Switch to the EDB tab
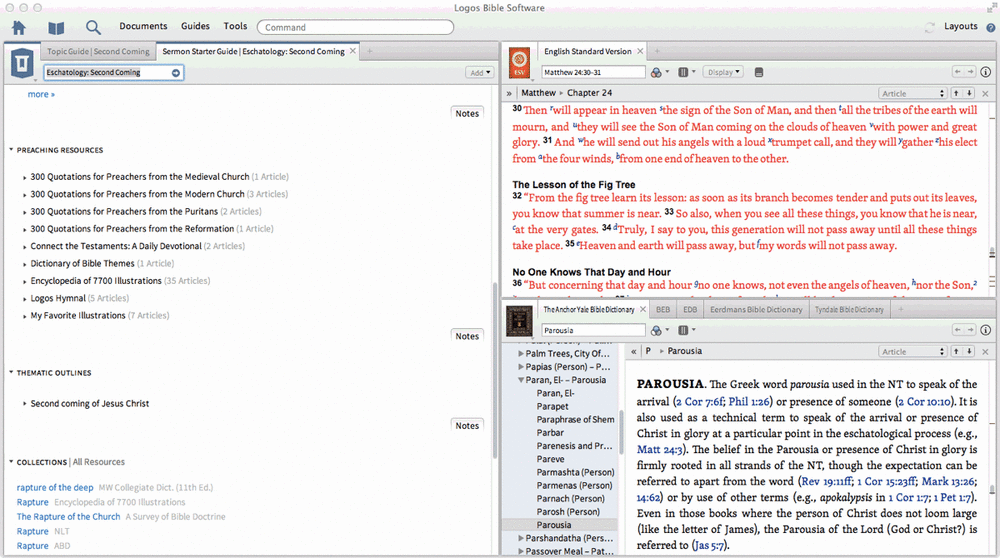The height and width of the screenshot is (558, 1000). [x=690, y=309]
